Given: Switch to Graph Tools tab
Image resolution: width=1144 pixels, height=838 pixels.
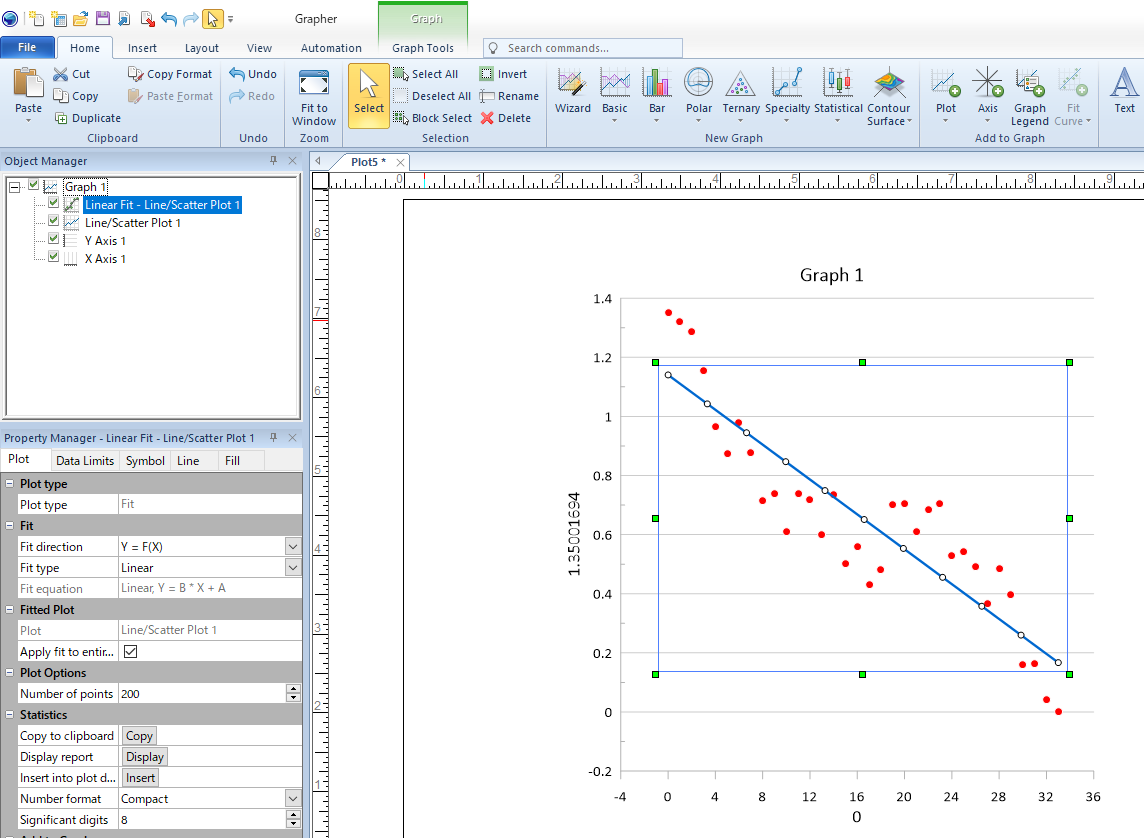Looking at the screenshot, I should pos(422,48).
